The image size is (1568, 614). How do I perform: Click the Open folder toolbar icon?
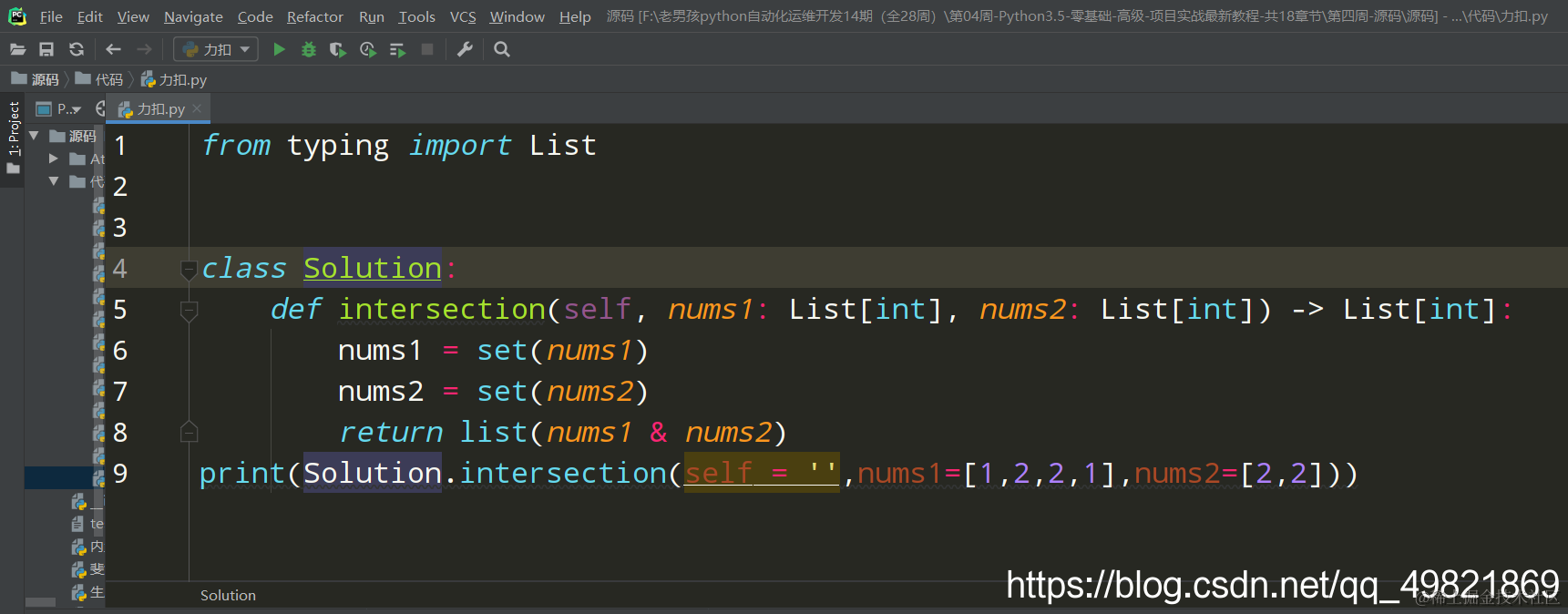pyautogui.click(x=17, y=49)
